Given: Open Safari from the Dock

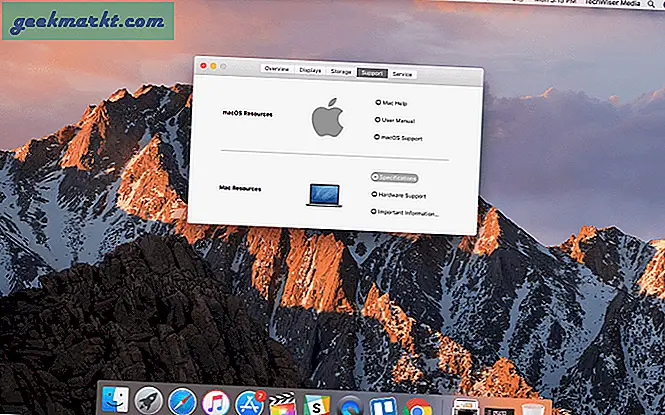Looking at the screenshot, I should pos(182,402).
